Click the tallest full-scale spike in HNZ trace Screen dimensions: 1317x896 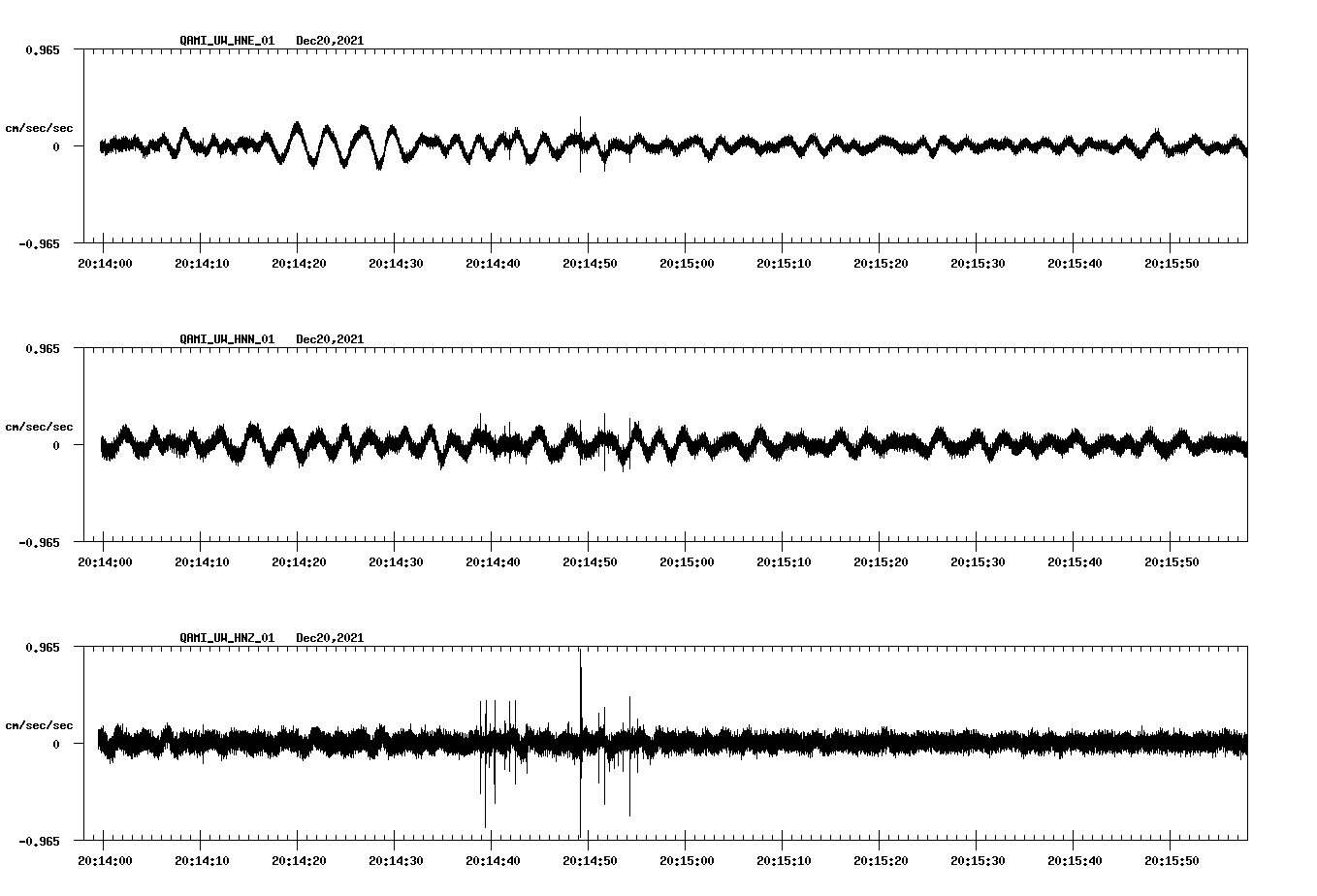[x=580, y=743]
